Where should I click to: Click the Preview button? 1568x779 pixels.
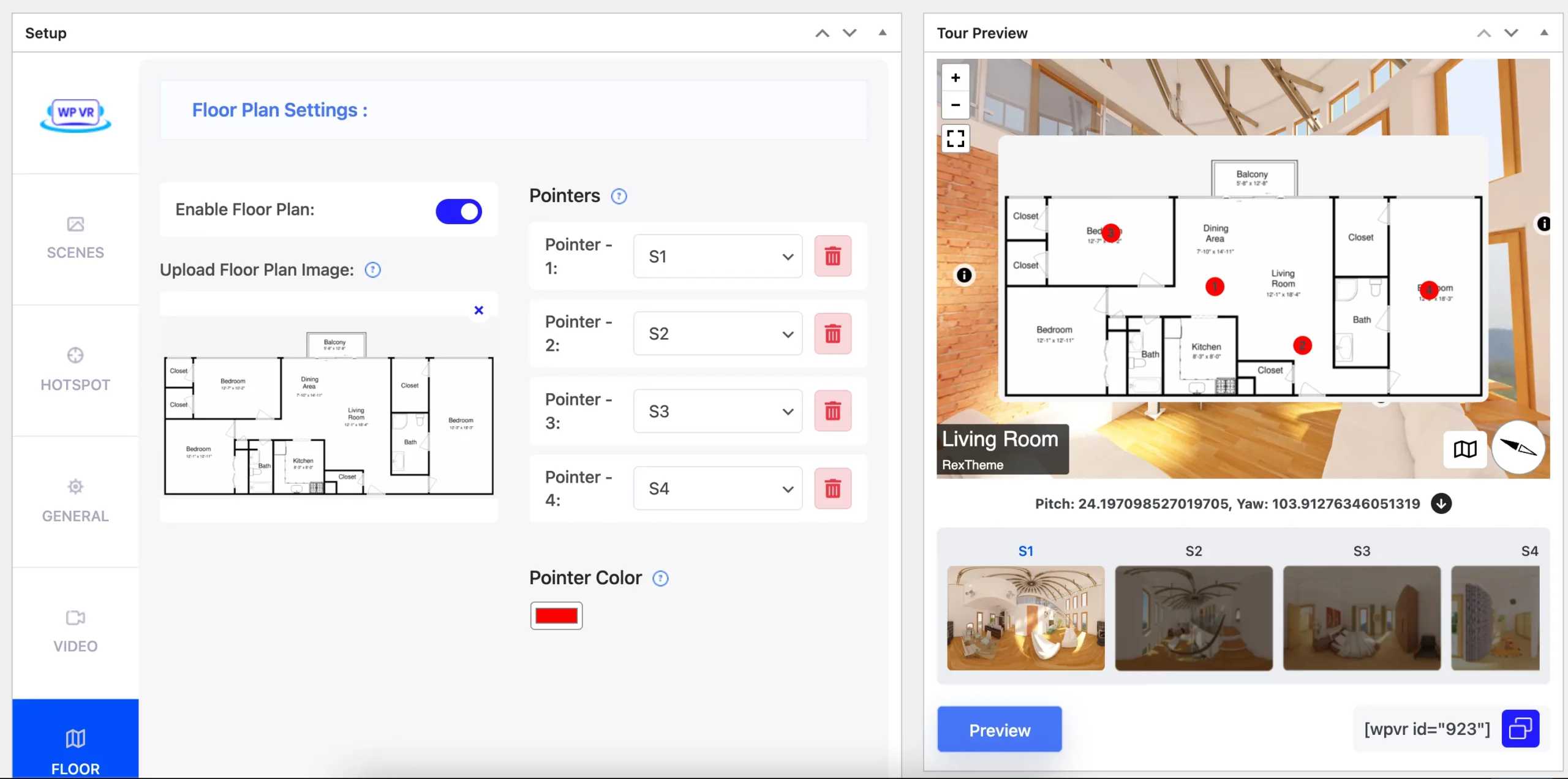tap(999, 729)
